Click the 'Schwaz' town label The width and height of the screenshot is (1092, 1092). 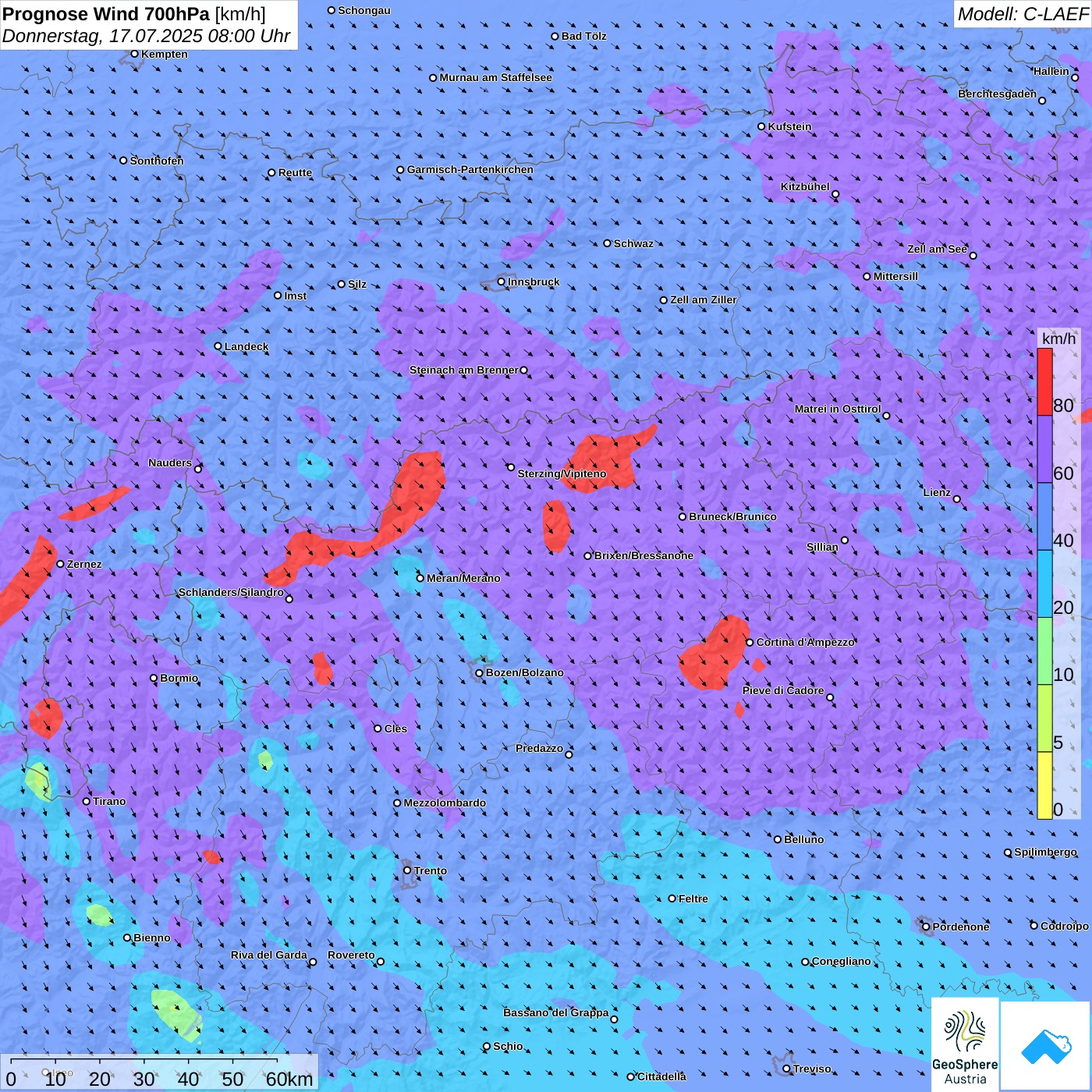point(633,243)
